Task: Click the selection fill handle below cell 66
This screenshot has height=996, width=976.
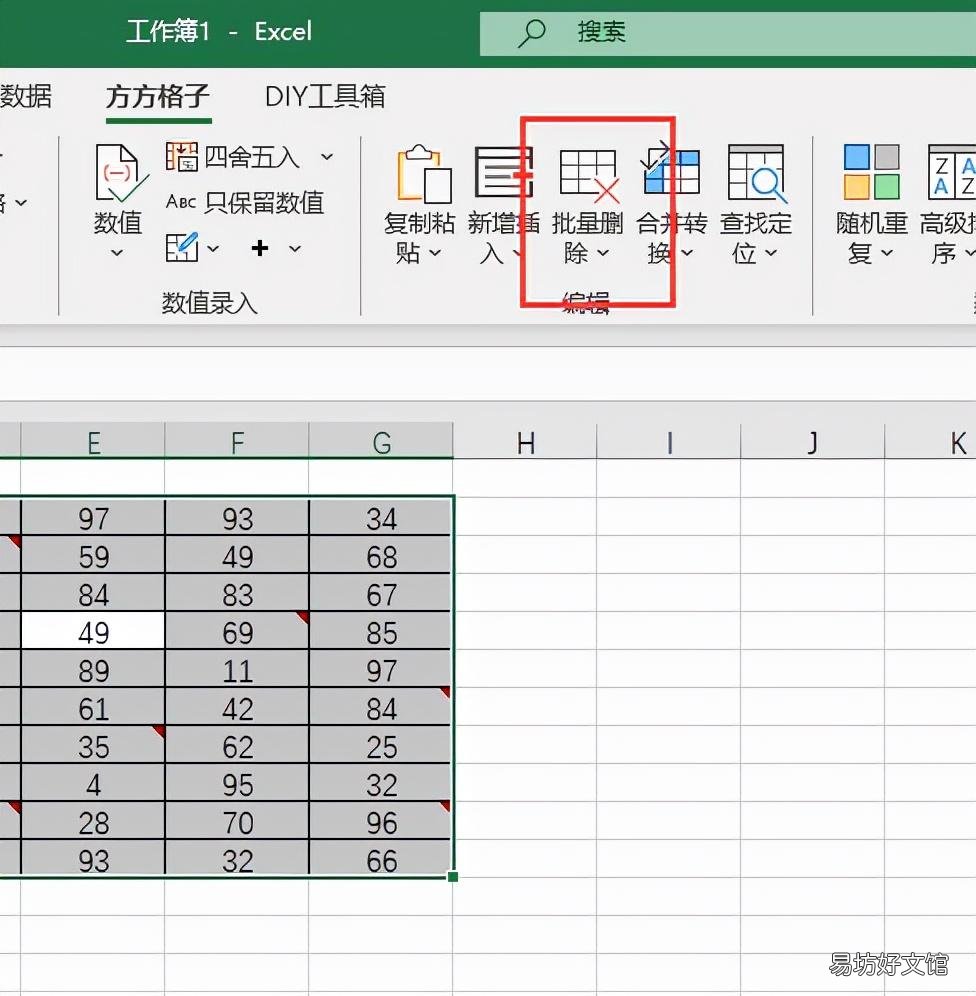Action: click(453, 877)
